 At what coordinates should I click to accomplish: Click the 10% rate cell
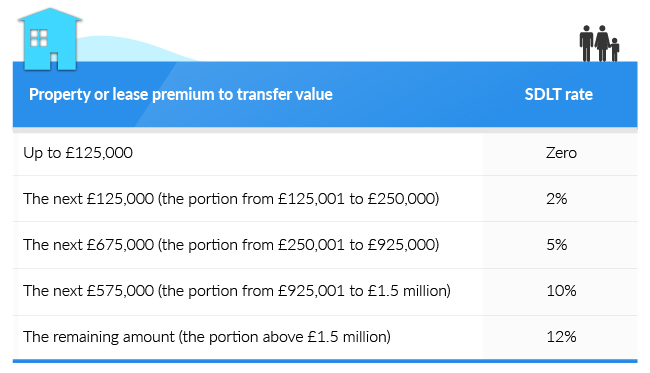(x=561, y=291)
